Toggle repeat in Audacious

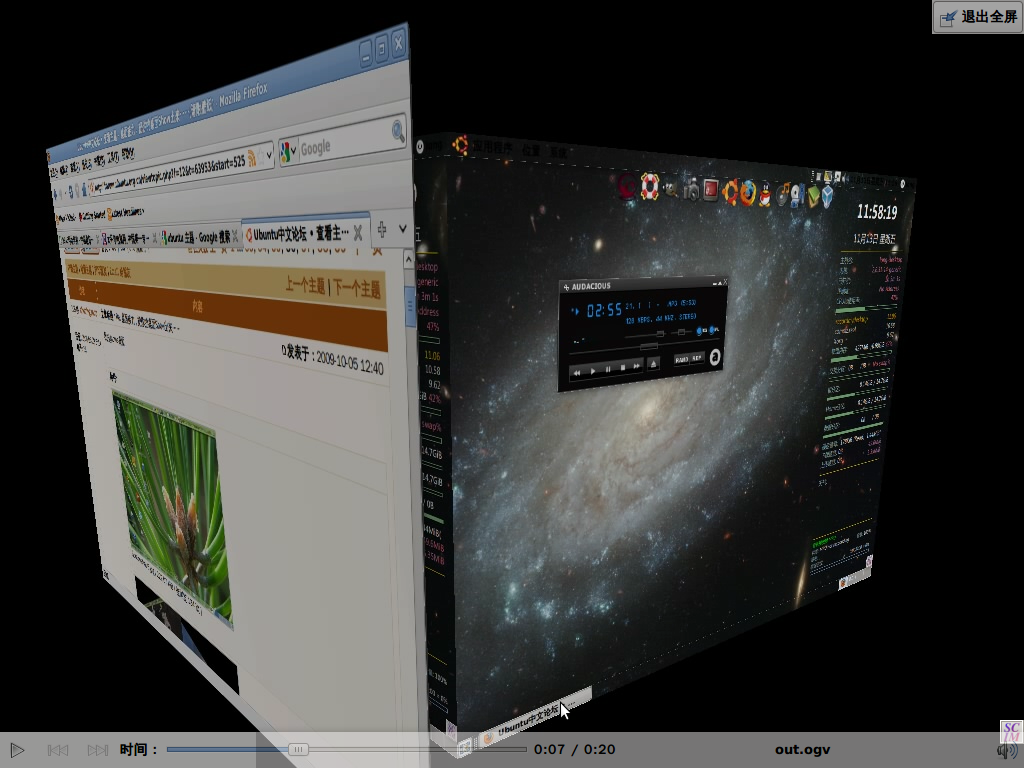tap(697, 358)
